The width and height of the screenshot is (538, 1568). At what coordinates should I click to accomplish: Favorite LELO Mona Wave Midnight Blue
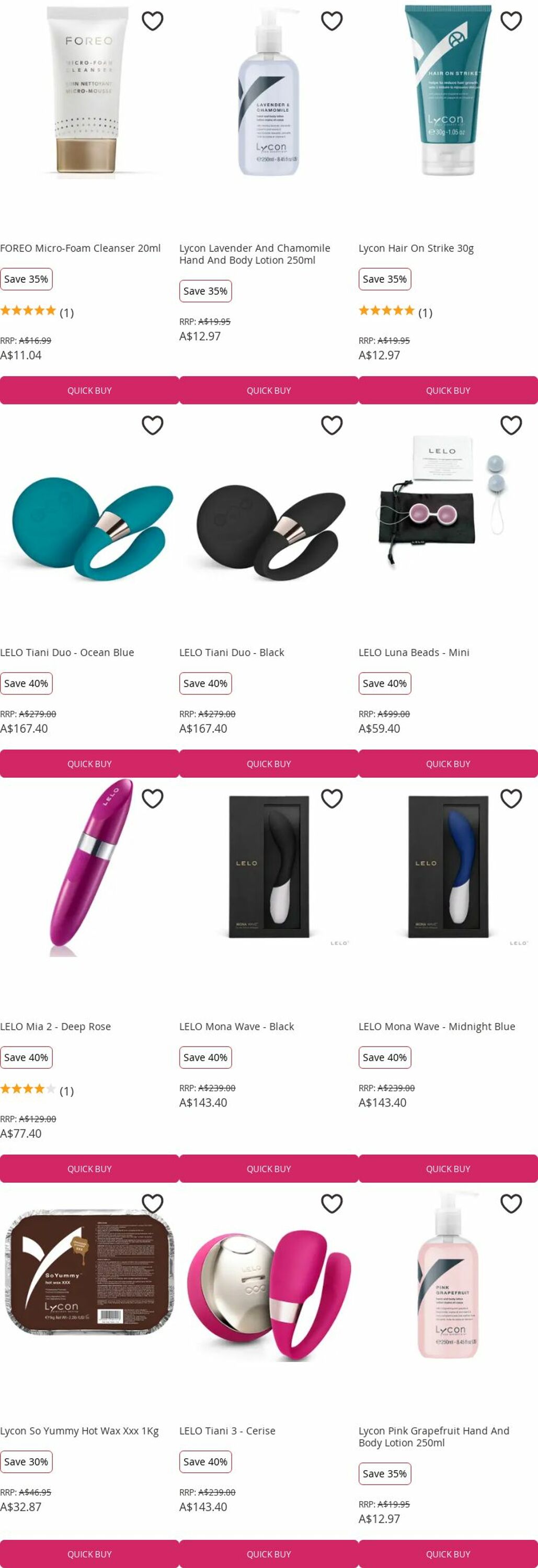[511, 798]
